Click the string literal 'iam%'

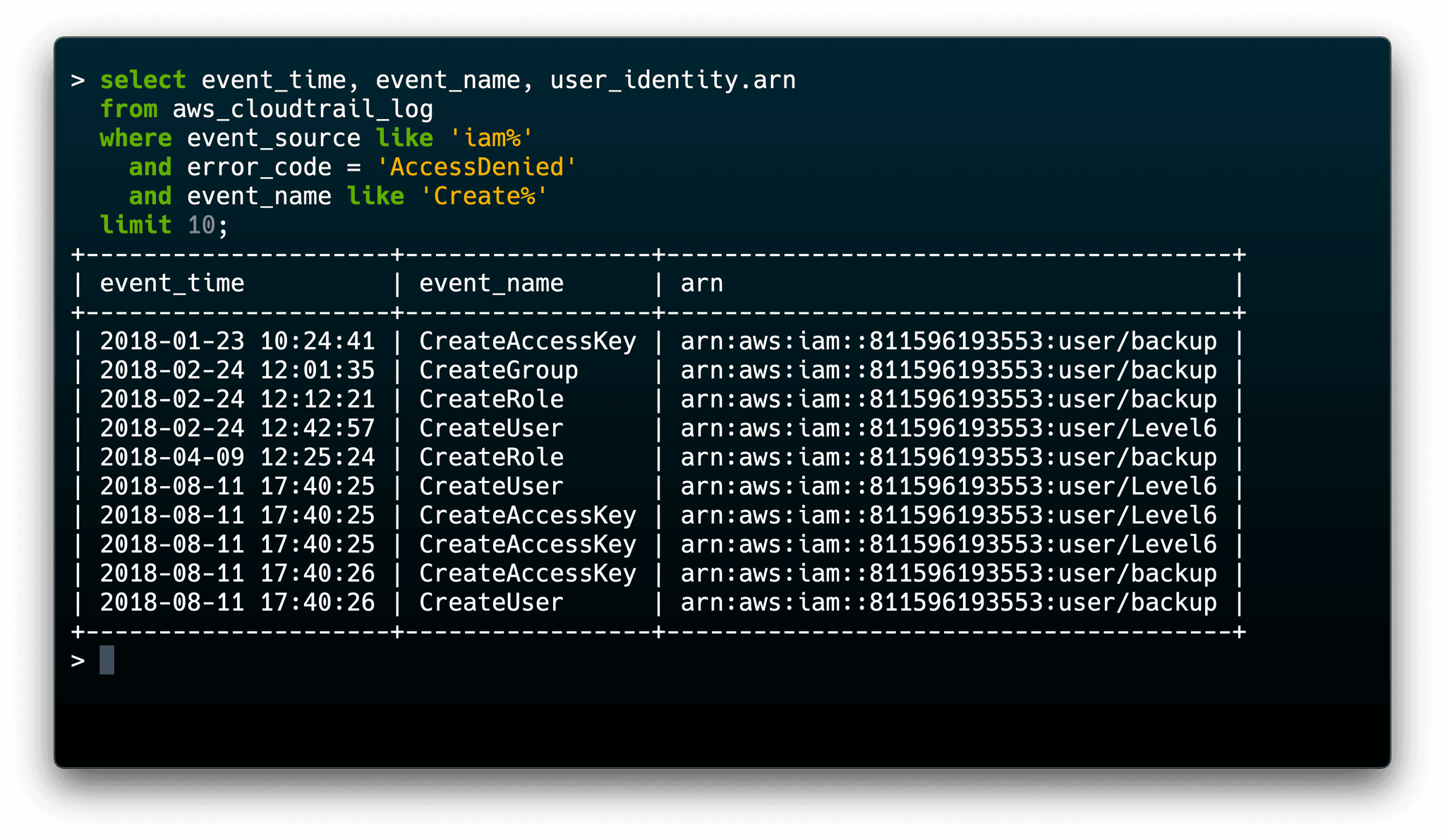coord(492,138)
